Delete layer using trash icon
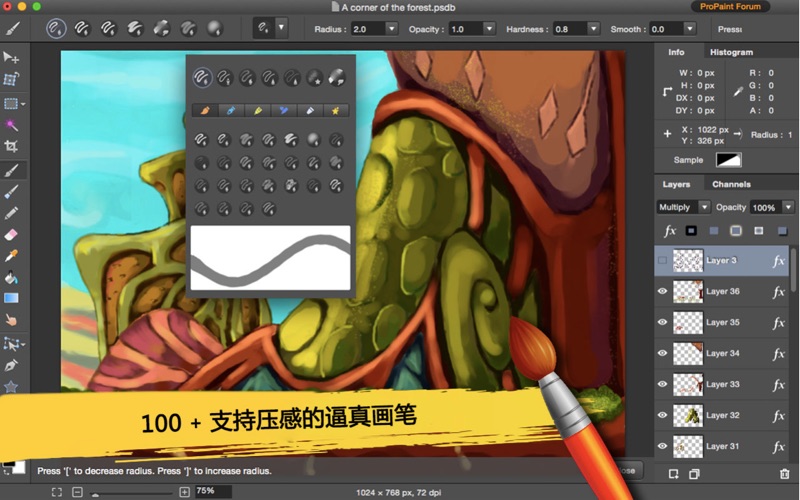 click(x=784, y=473)
